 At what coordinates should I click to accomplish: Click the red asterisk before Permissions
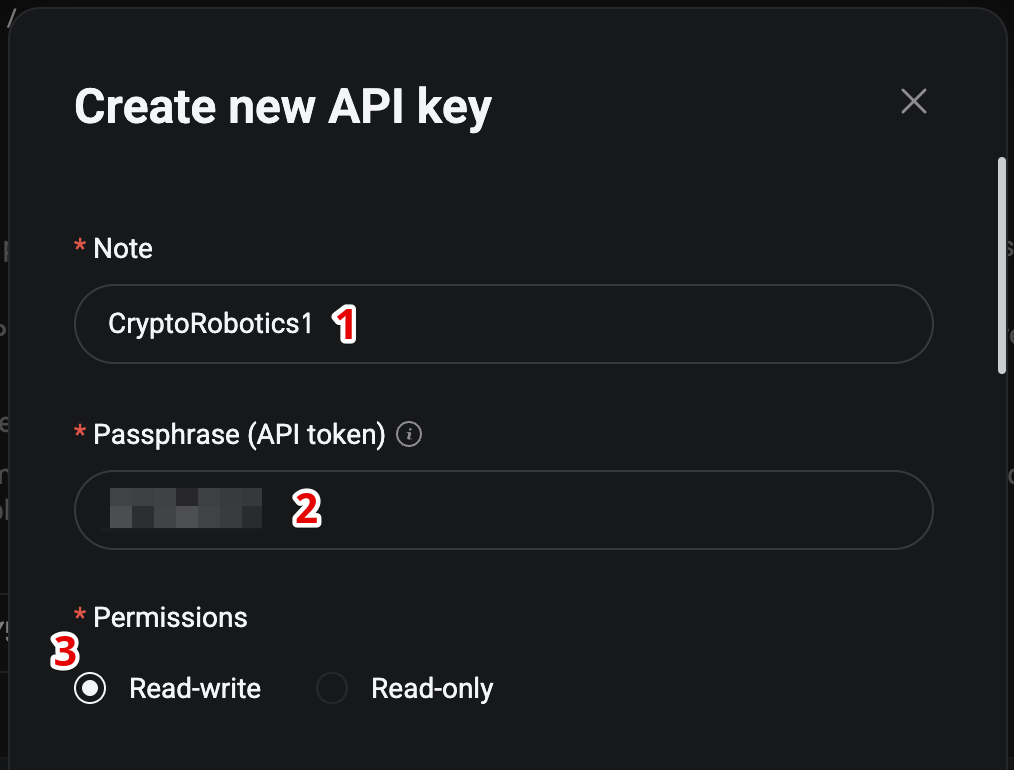tap(80, 614)
